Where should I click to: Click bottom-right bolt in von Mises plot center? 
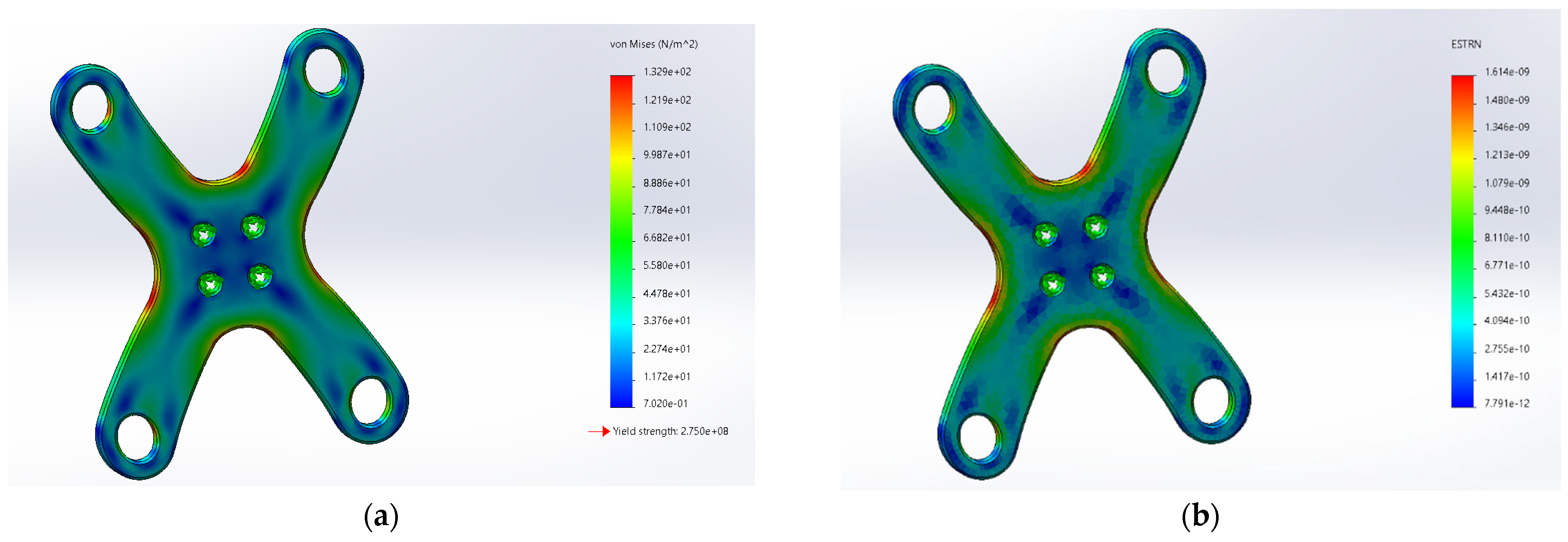coord(260,277)
